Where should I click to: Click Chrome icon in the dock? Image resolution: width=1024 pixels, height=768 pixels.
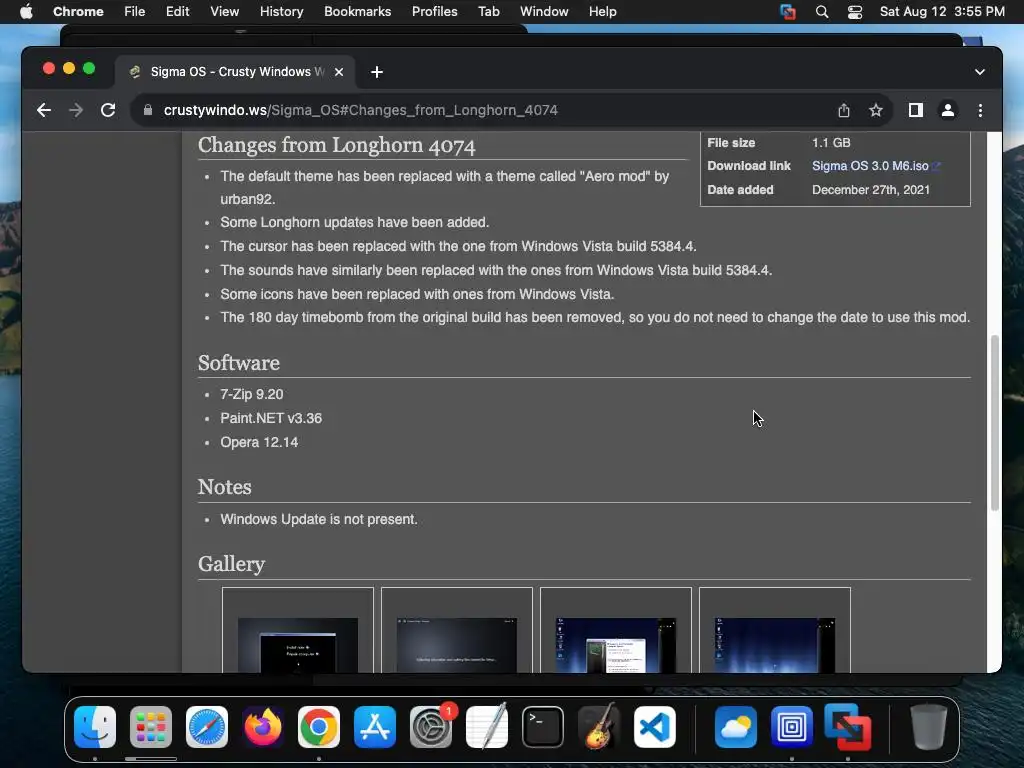pos(319,727)
